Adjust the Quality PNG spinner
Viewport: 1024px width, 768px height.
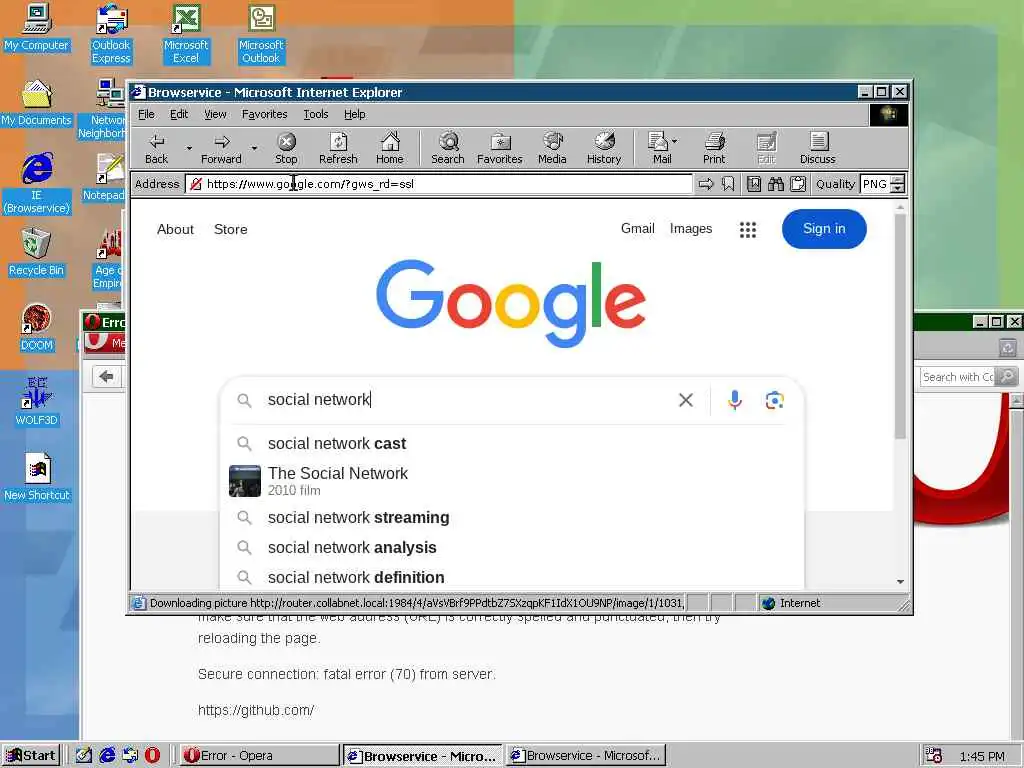898,184
